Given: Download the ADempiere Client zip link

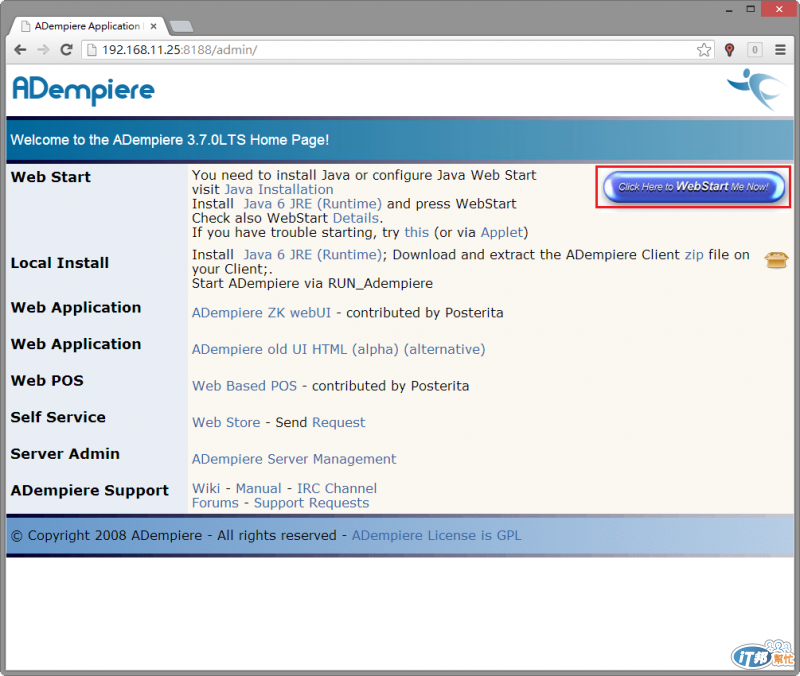Looking at the screenshot, I should coord(694,255).
